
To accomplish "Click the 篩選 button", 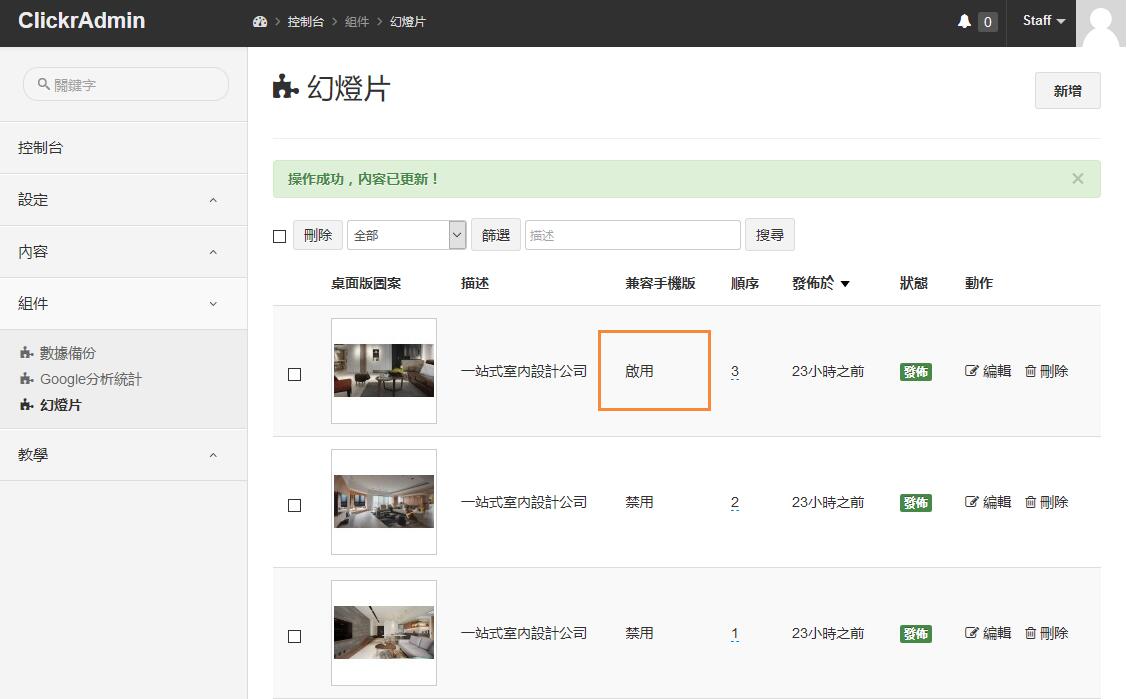I will pos(495,235).
